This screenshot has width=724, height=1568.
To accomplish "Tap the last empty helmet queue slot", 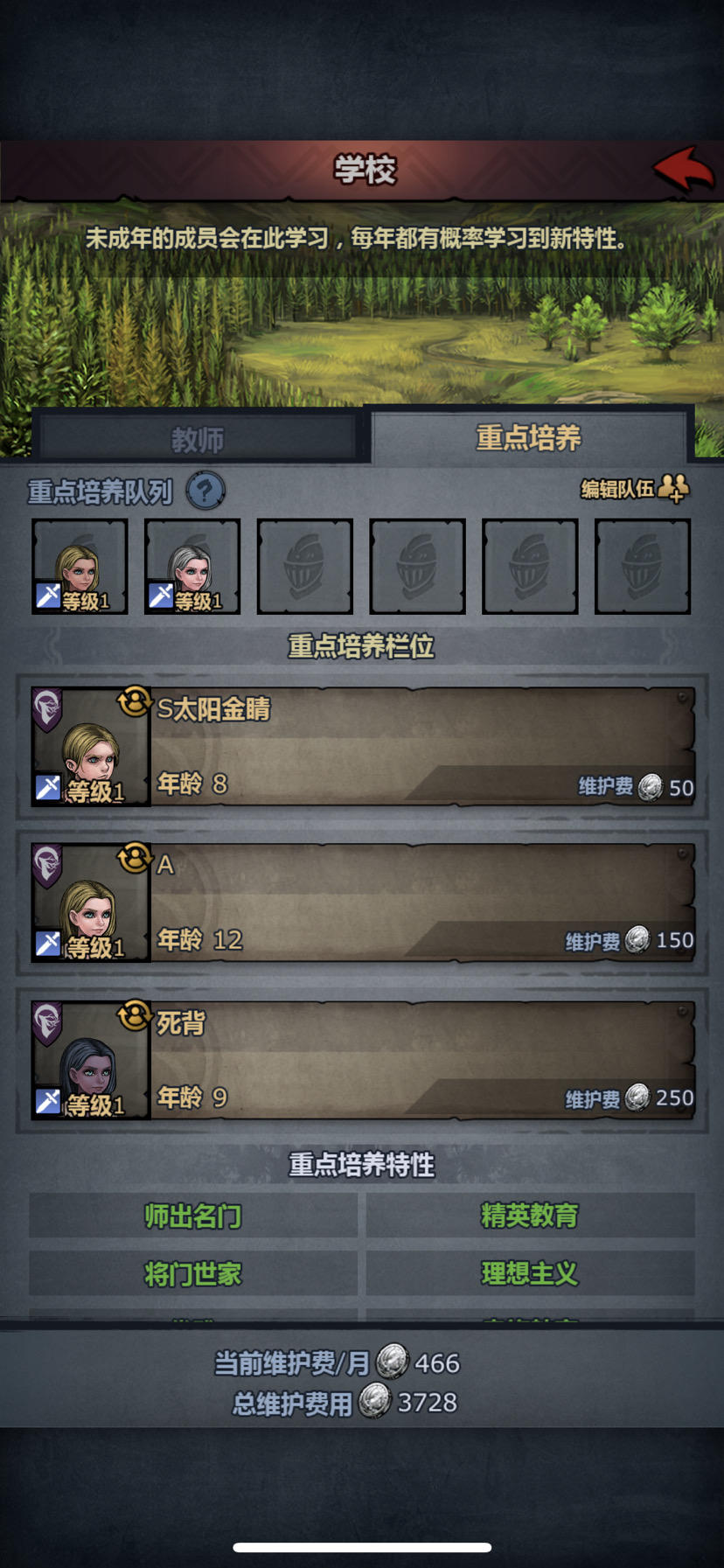I will tap(643, 566).
